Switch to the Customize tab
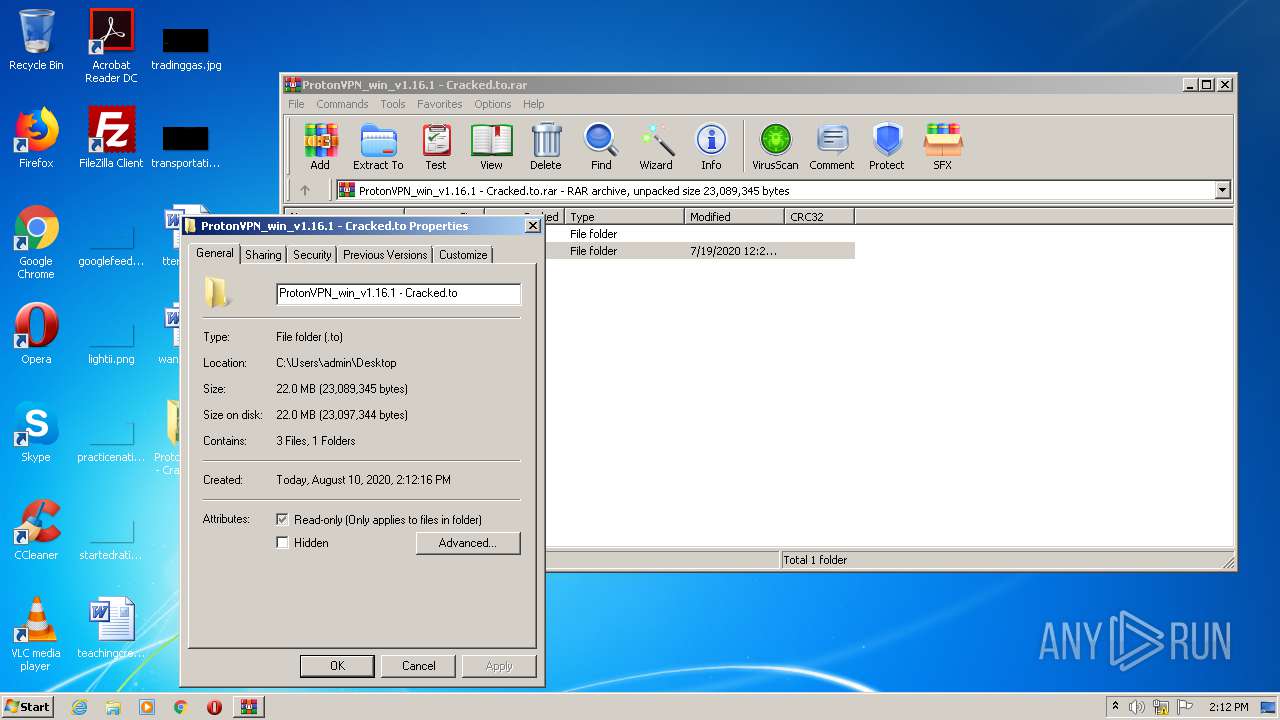The image size is (1280, 720). 463,255
